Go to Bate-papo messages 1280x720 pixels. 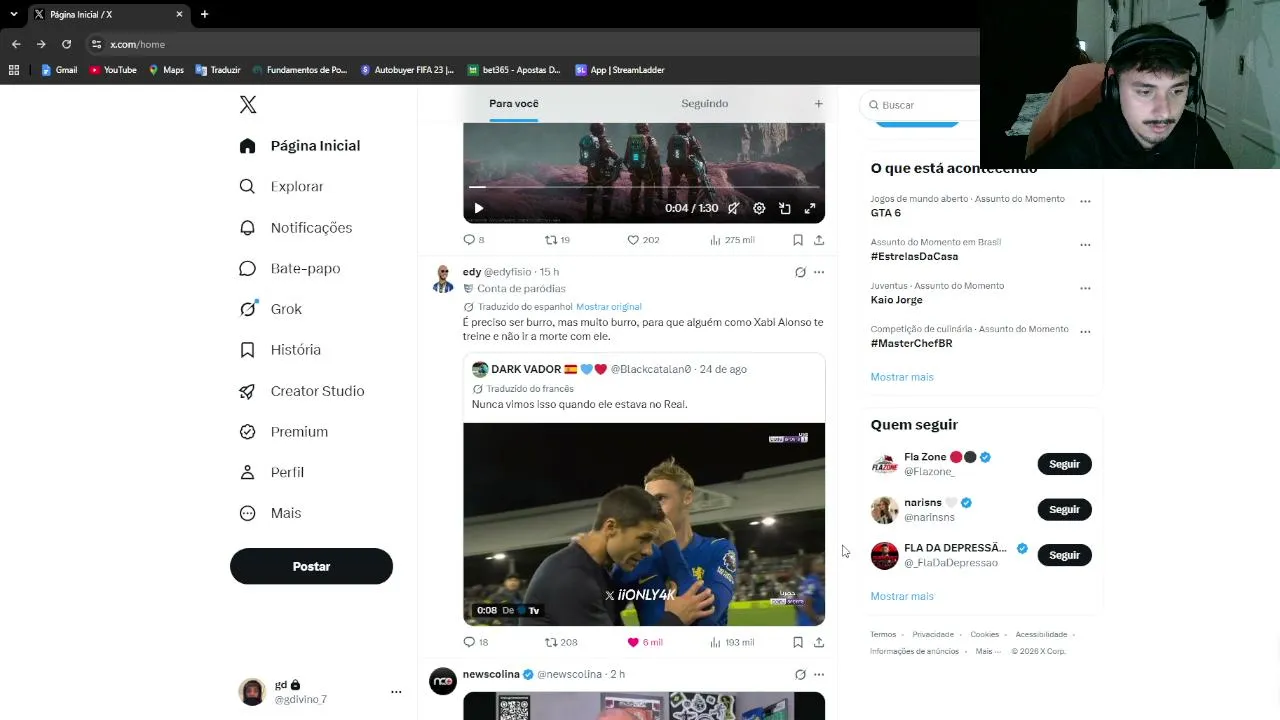(290, 269)
